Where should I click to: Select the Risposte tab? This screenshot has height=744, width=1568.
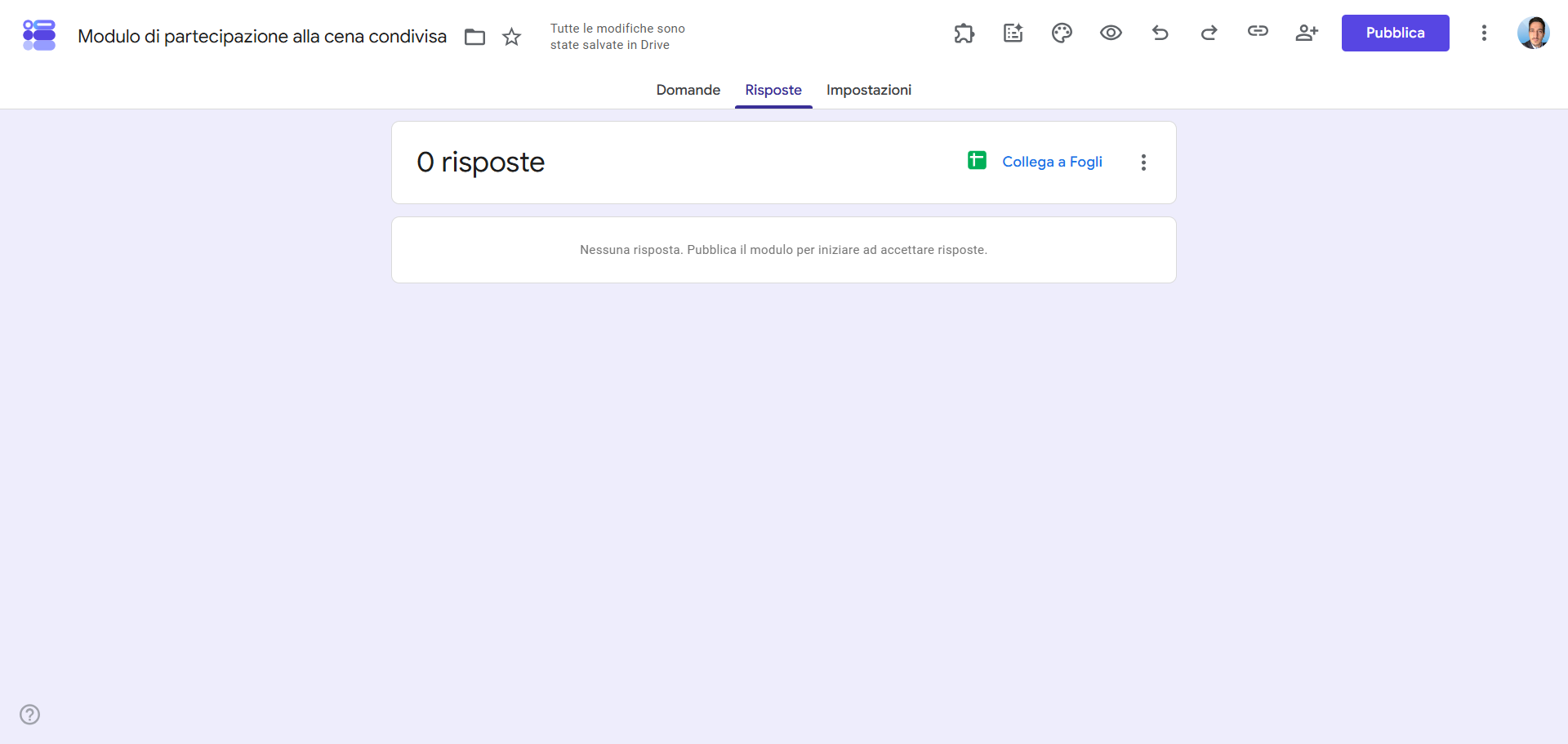(x=773, y=90)
